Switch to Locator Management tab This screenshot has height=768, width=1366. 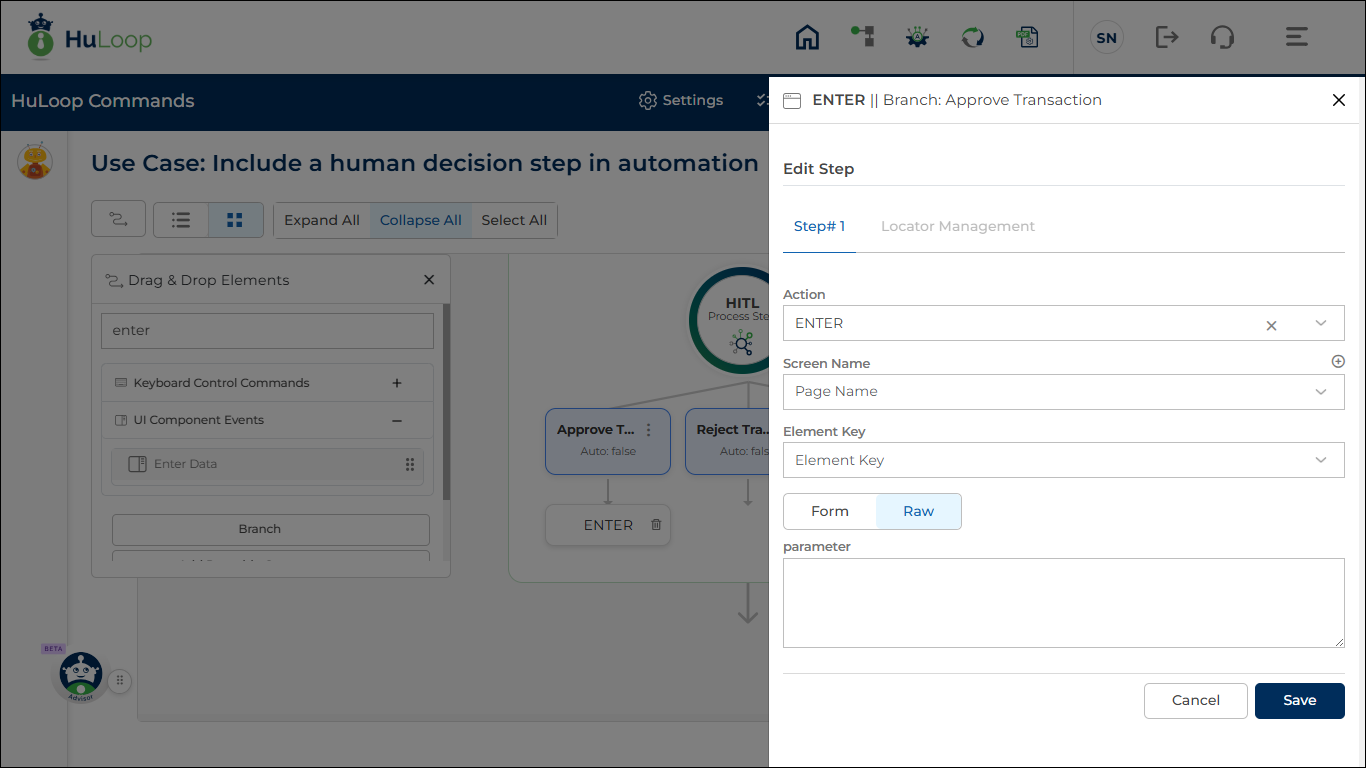957,226
